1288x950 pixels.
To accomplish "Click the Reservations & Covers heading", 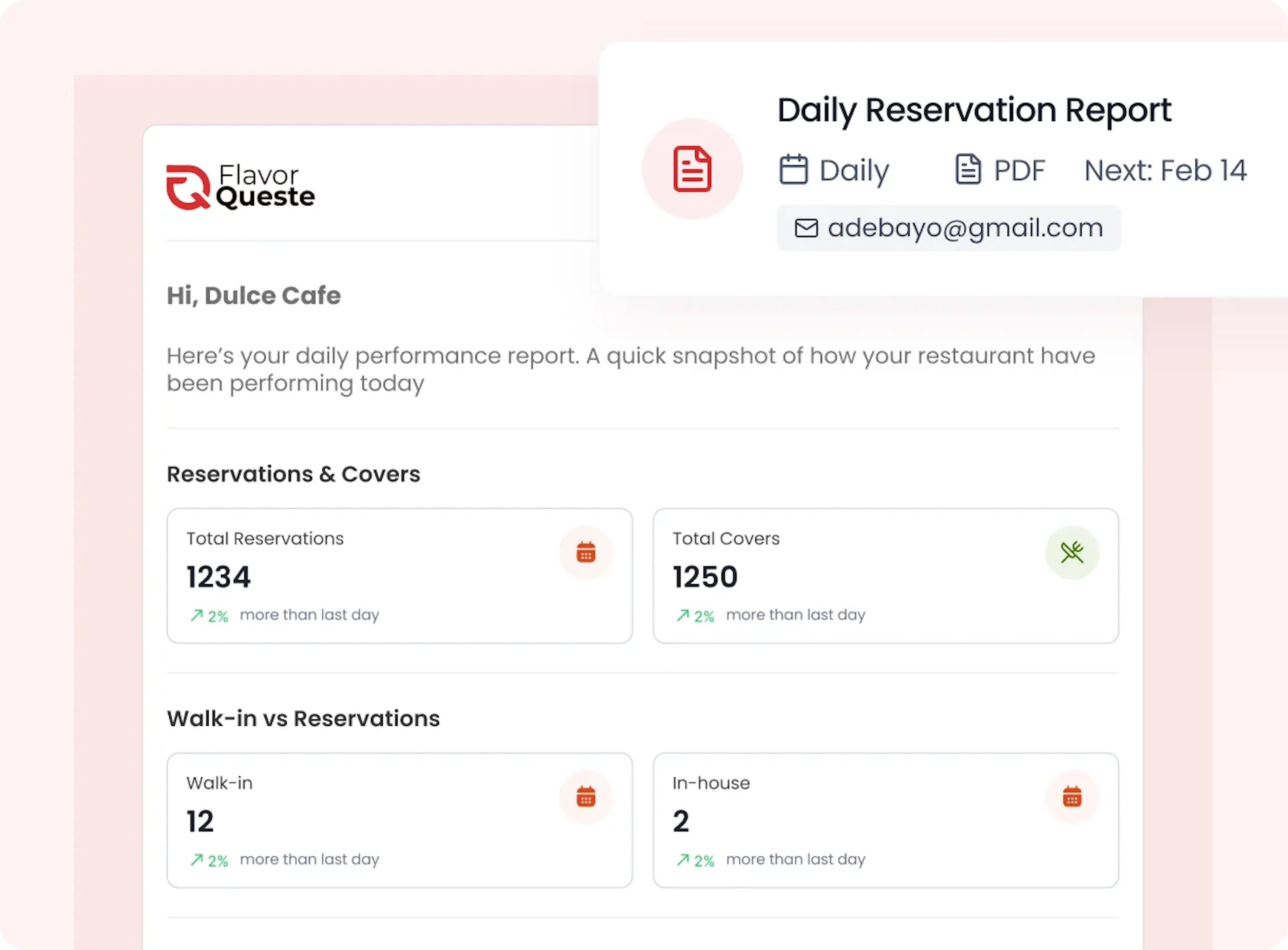I will [x=293, y=474].
